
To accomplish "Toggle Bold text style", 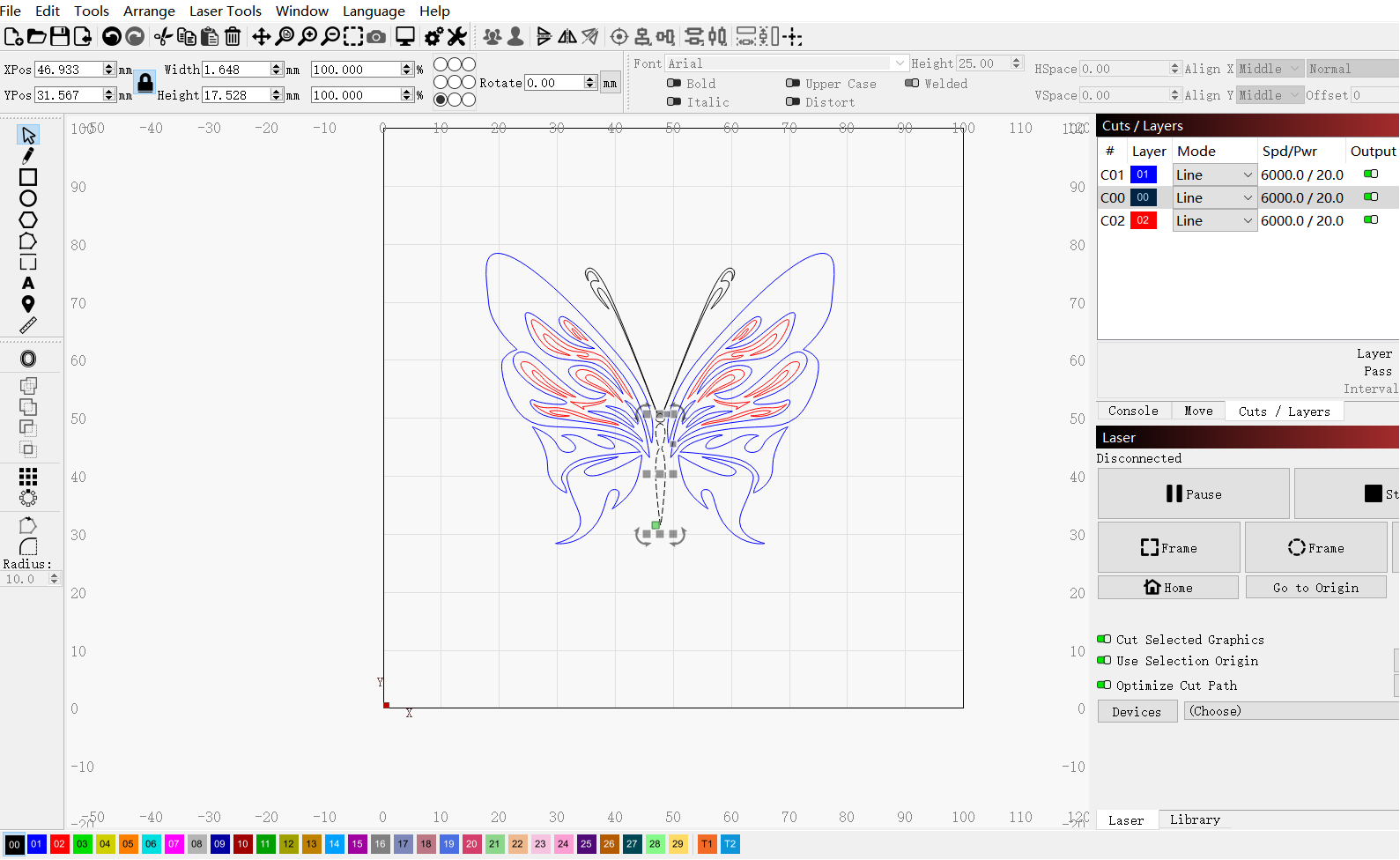I will (674, 84).
